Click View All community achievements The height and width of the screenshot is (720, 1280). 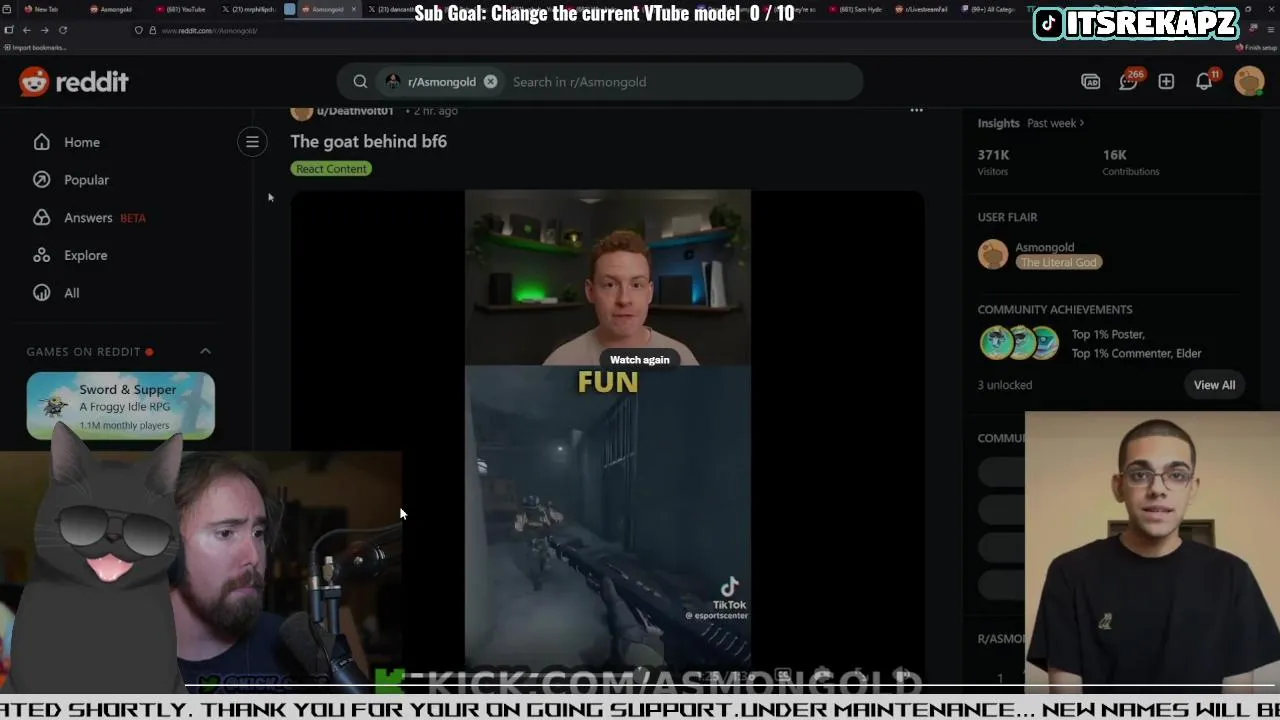[1214, 385]
